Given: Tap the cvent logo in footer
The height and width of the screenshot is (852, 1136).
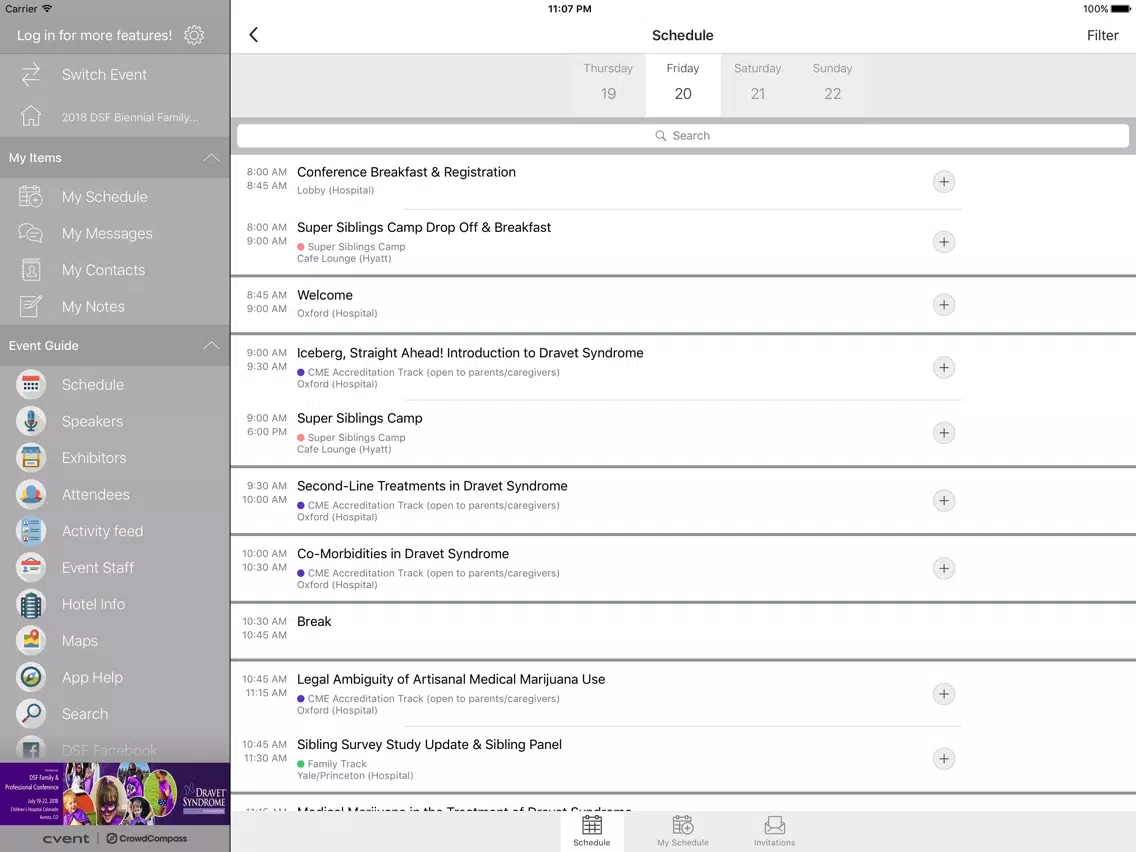Looking at the screenshot, I should point(66,838).
